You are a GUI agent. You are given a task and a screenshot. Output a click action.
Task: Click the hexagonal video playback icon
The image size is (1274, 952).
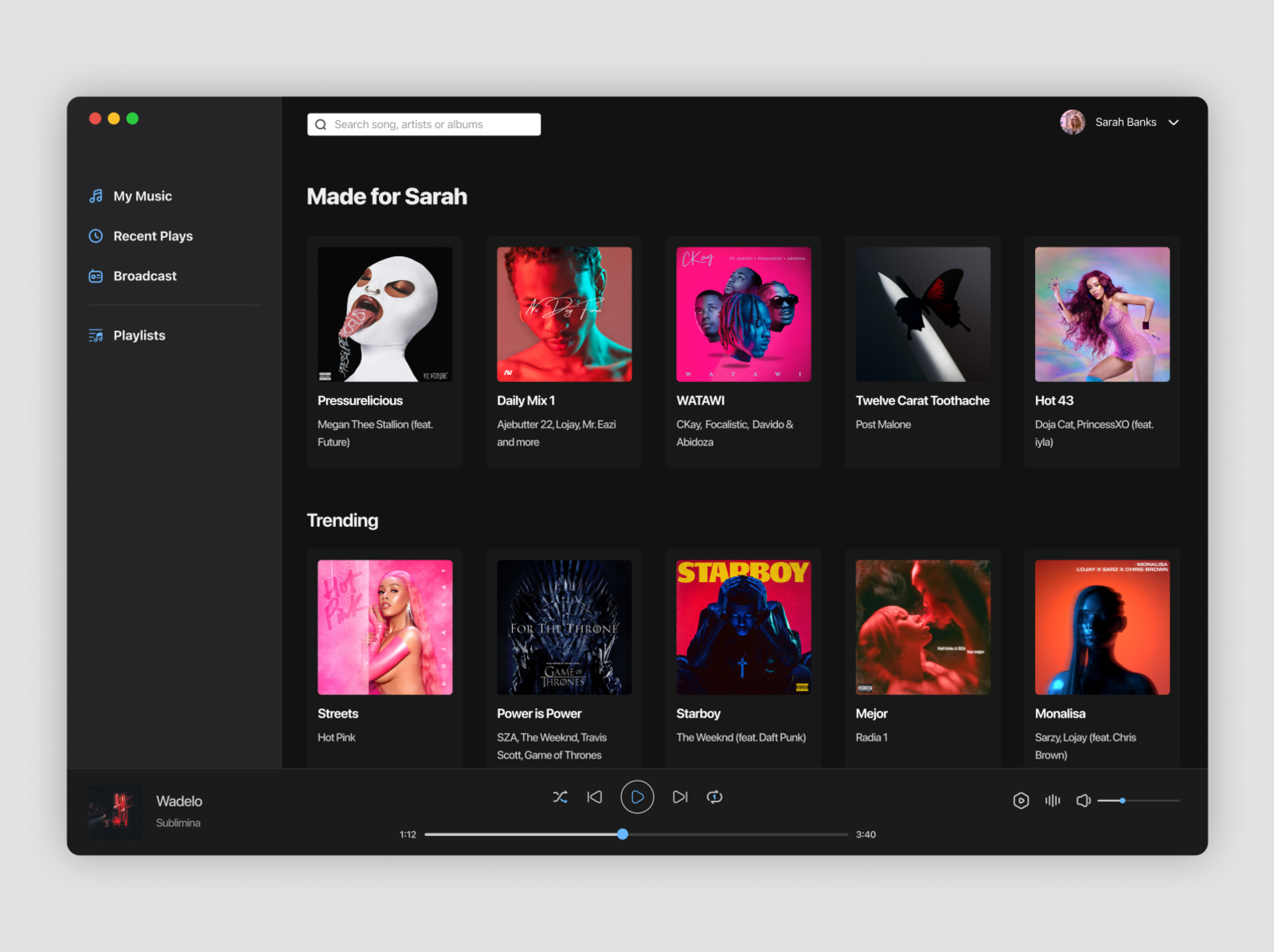(1021, 801)
